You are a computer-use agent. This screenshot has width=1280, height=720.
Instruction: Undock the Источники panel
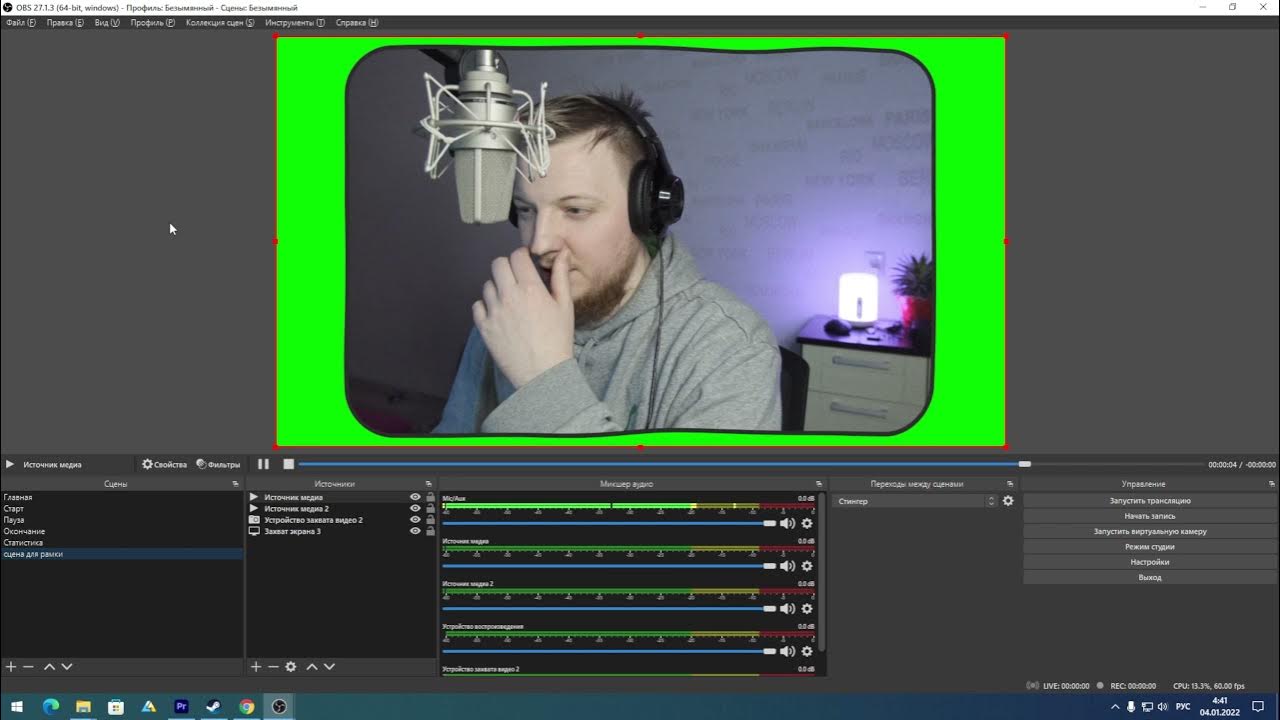click(429, 484)
